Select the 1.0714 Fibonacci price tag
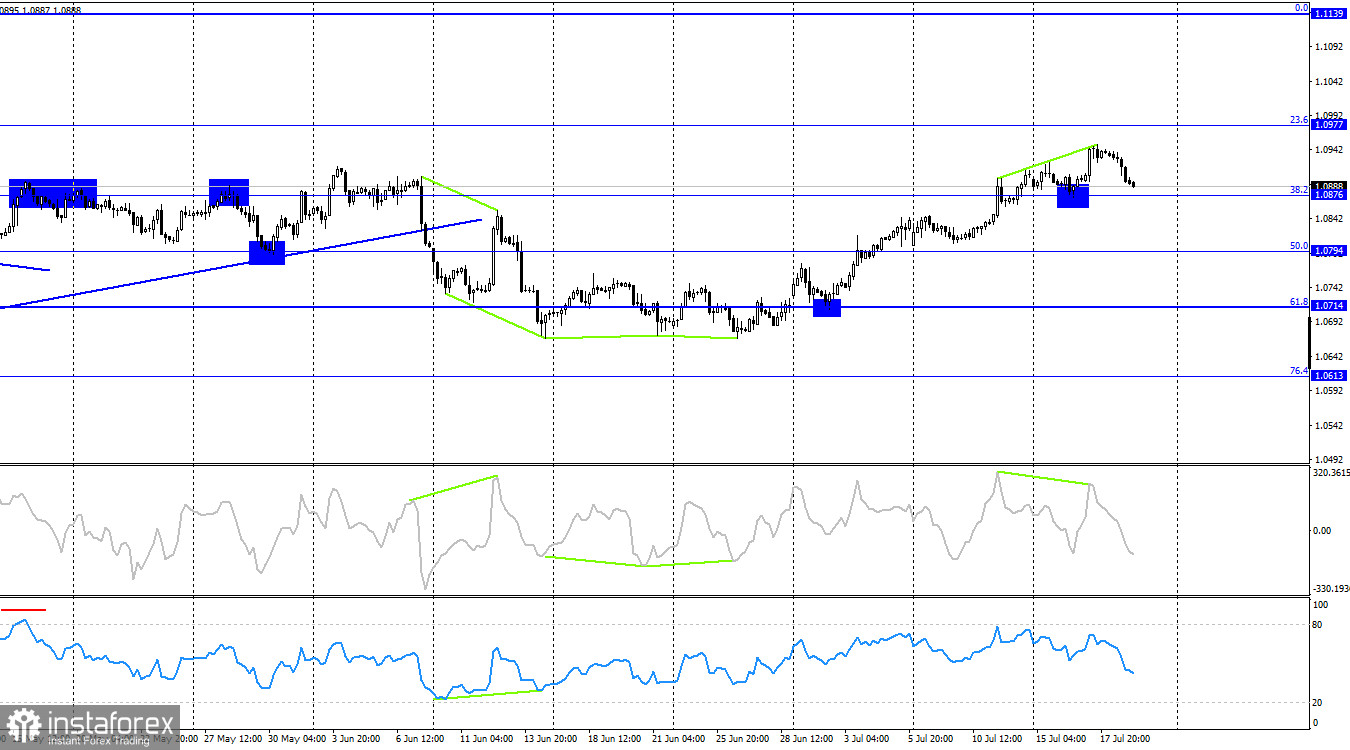The width and height of the screenshot is (1350, 750). coord(1329,306)
